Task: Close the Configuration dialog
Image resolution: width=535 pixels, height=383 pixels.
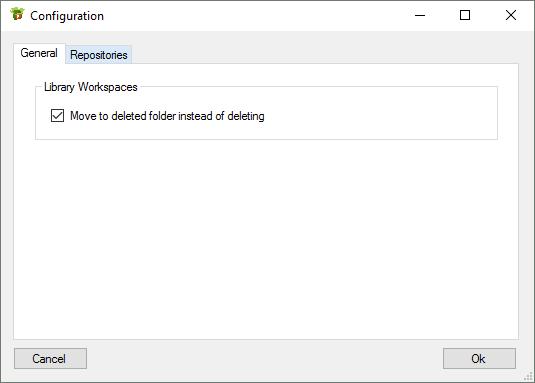Action: tap(511, 15)
